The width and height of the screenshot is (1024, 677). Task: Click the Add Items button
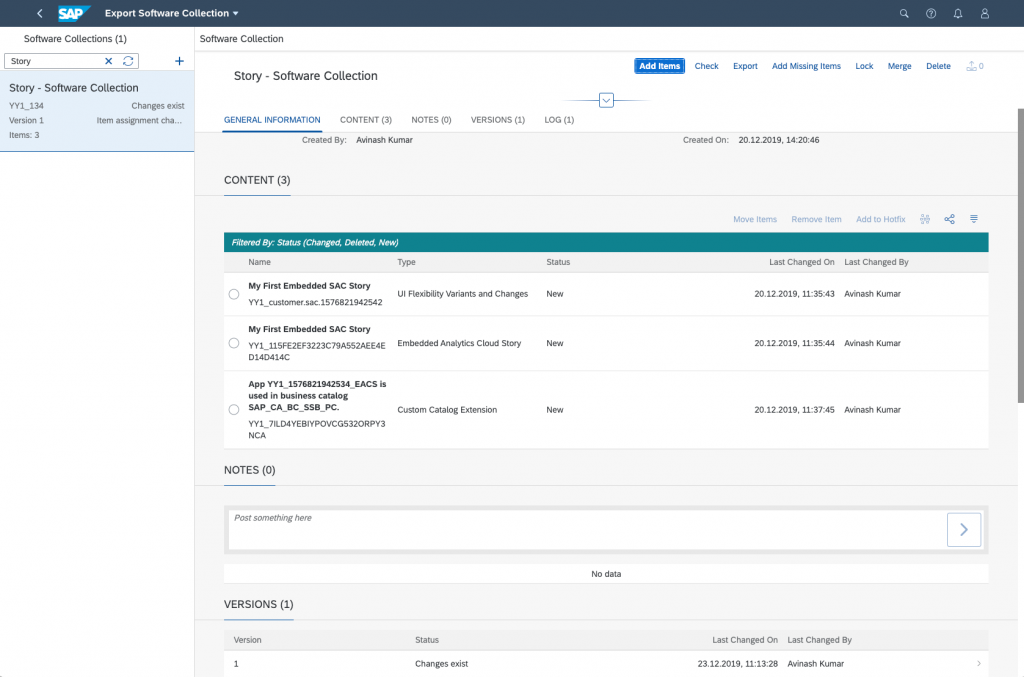[x=659, y=66]
